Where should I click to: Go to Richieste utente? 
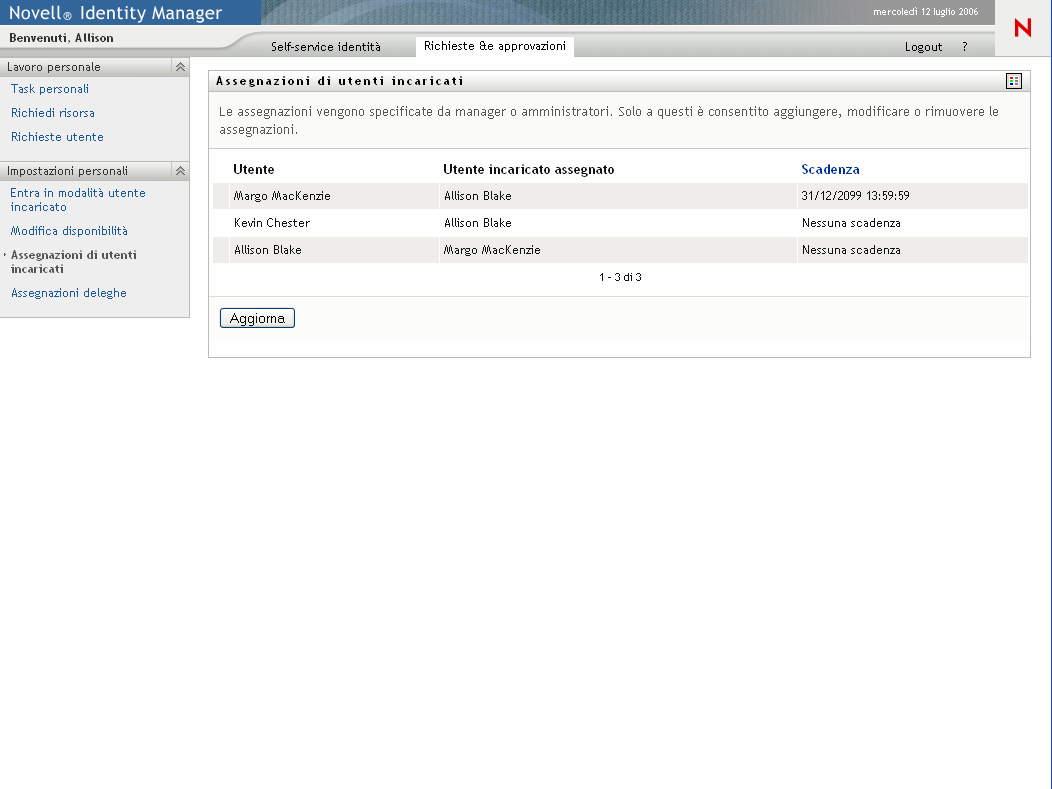(57, 137)
